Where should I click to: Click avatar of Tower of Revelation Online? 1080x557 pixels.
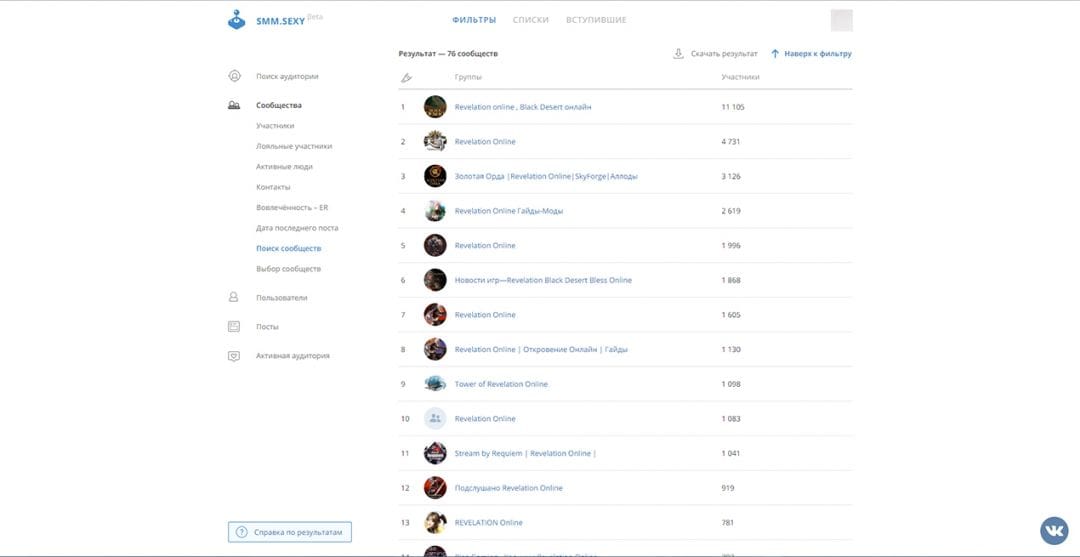click(x=435, y=384)
